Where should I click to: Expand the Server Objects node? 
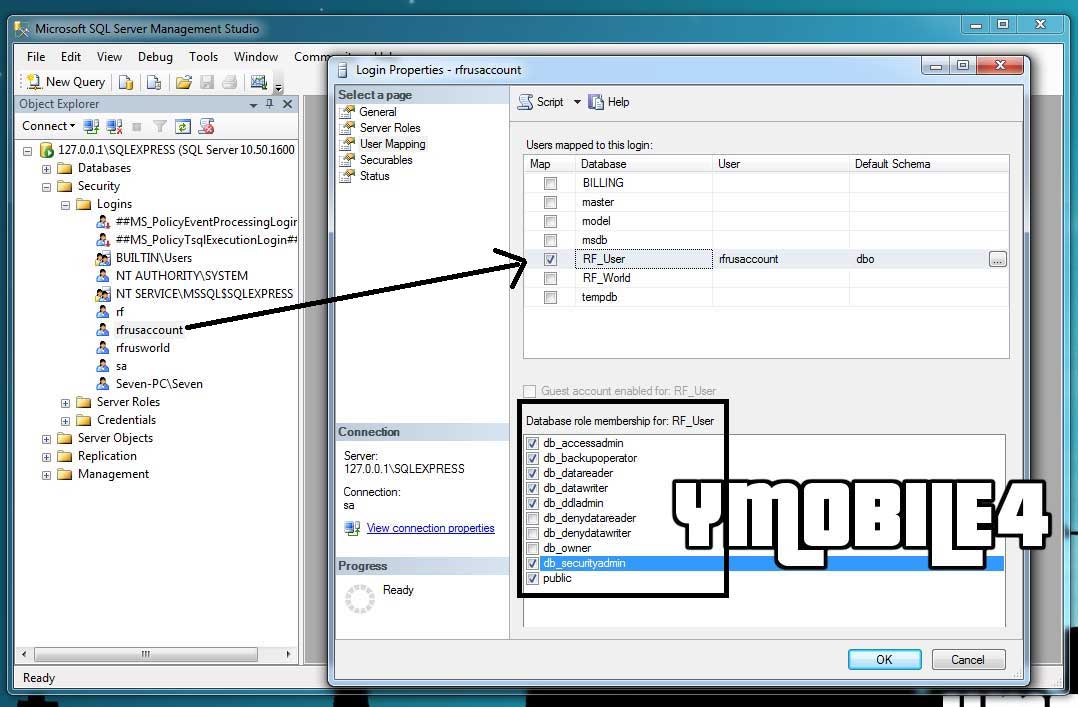point(46,439)
